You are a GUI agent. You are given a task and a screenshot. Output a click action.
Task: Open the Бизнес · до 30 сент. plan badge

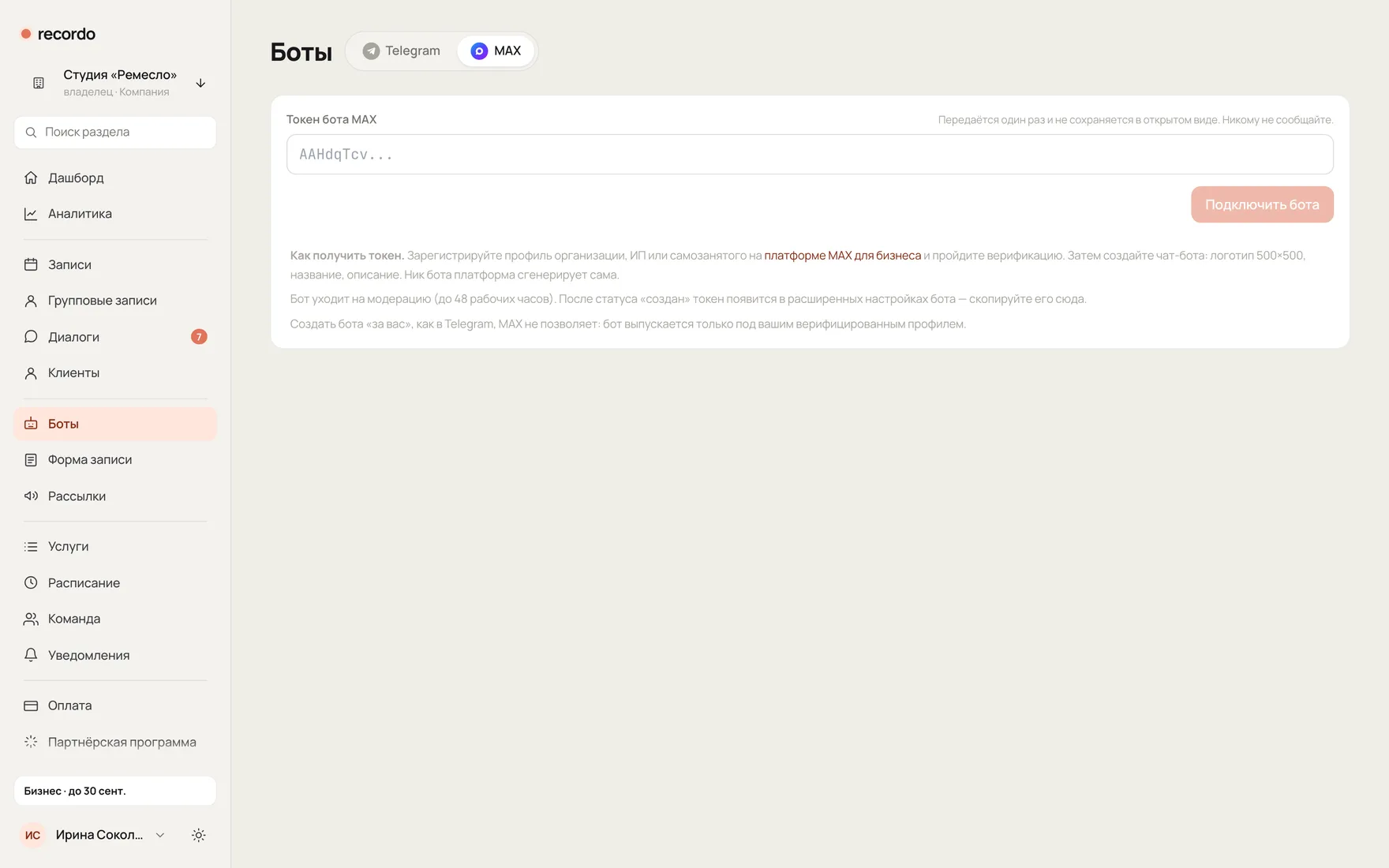click(115, 791)
